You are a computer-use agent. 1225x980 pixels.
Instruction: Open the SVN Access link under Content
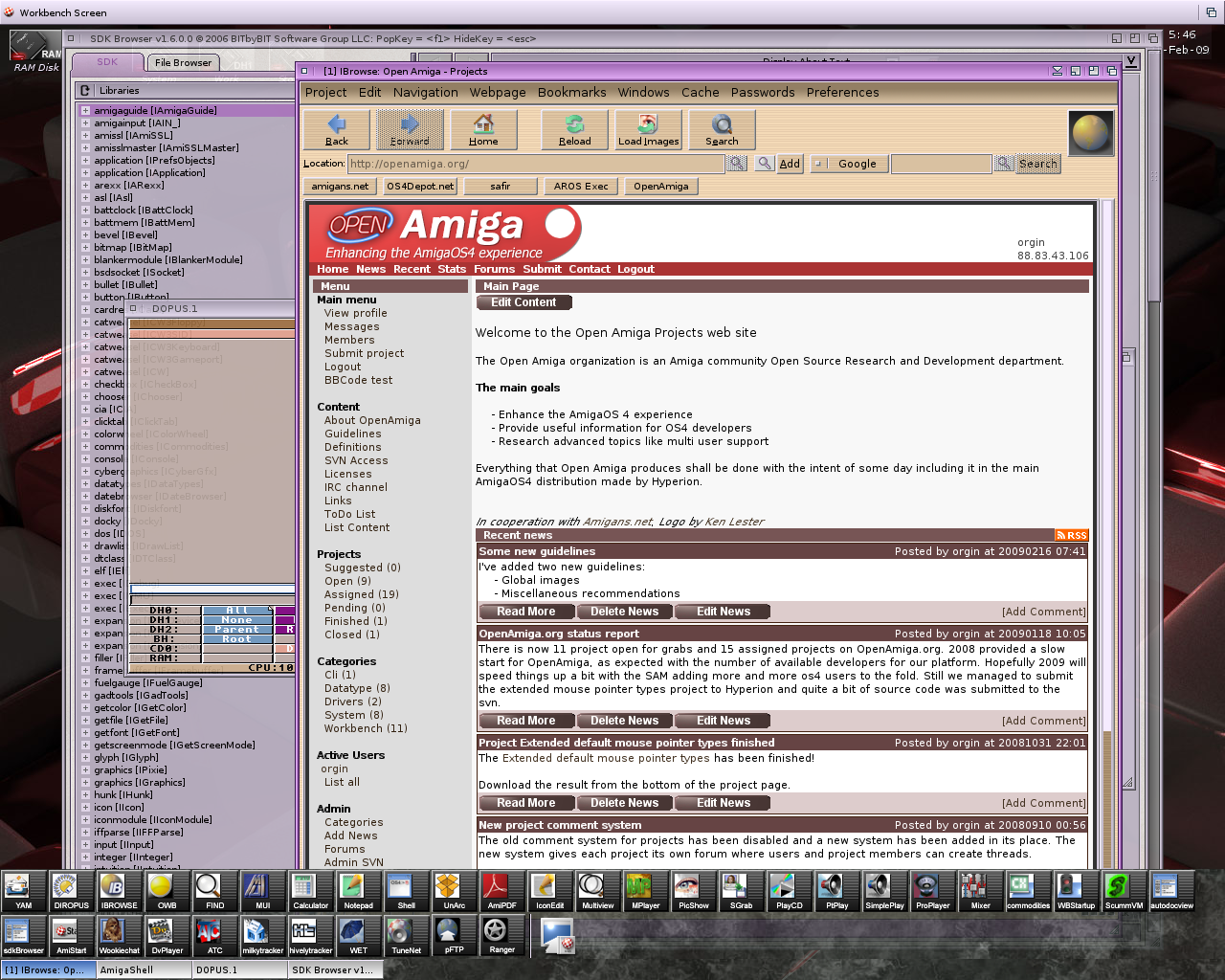click(x=356, y=461)
